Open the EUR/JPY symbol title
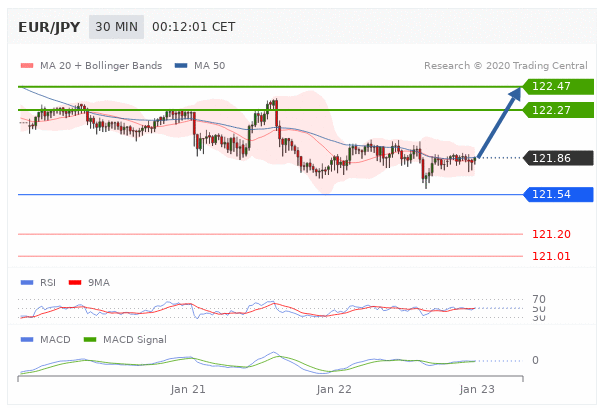The image size is (604, 411). pos(49,27)
